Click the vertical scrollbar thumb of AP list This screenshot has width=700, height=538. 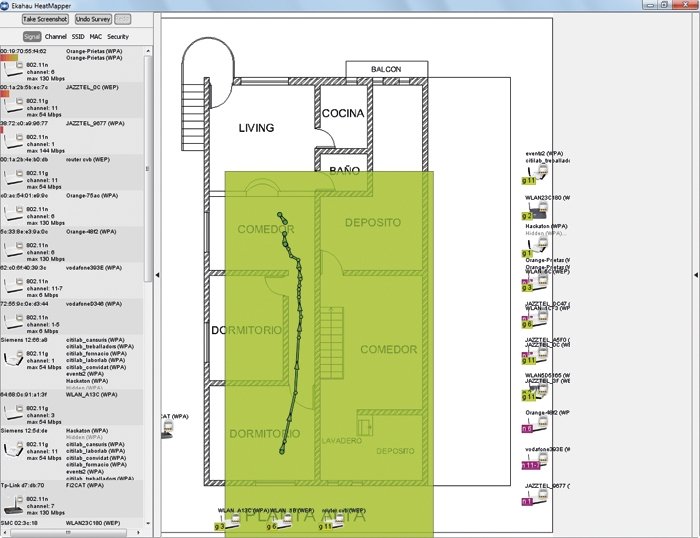pos(148,168)
